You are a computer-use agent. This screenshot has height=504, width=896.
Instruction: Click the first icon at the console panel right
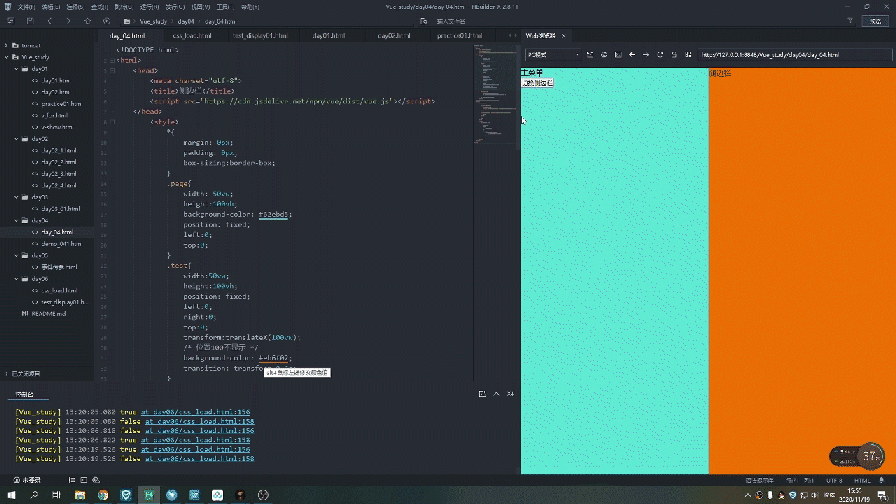coord(482,394)
